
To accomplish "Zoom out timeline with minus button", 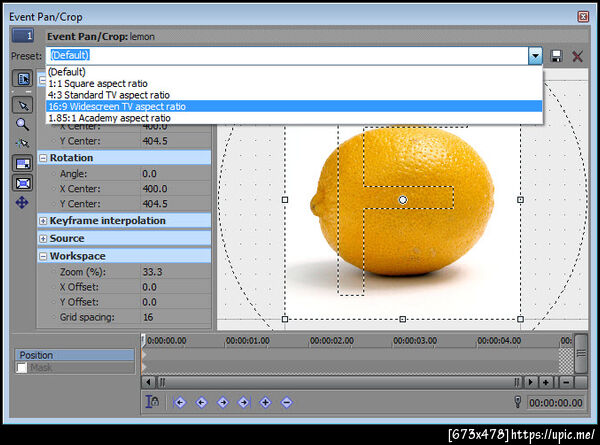I will (x=566, y=382).
